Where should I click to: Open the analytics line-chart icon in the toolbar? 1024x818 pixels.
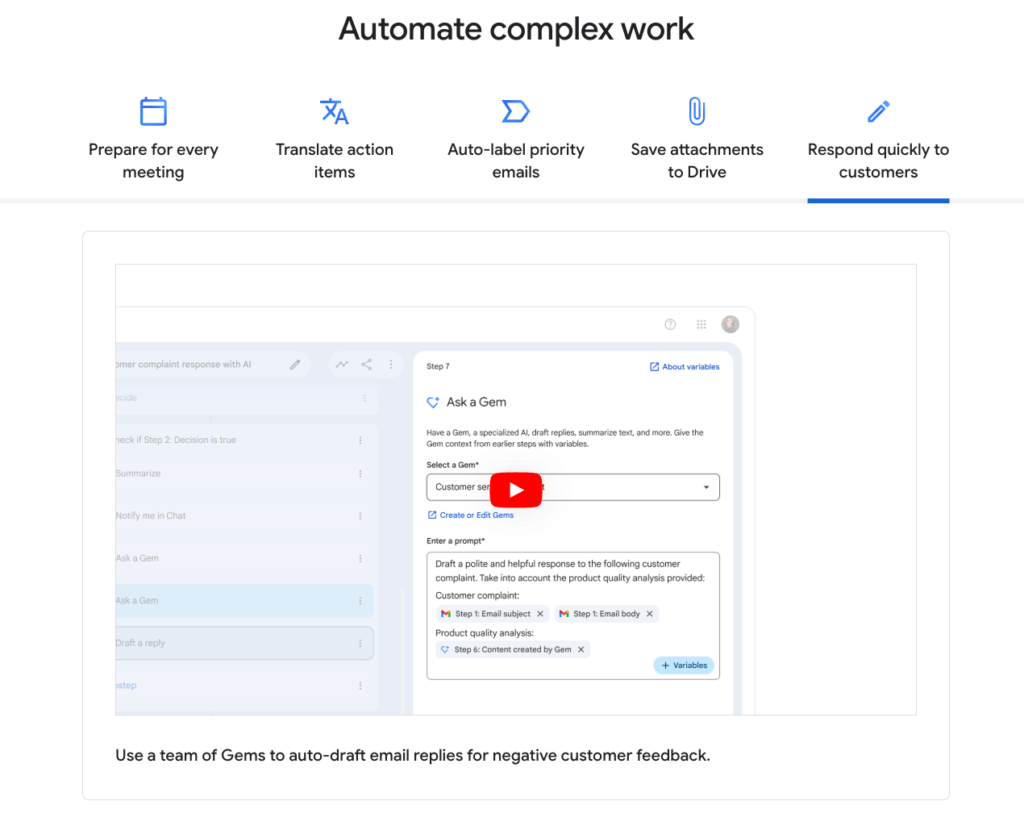342,365
